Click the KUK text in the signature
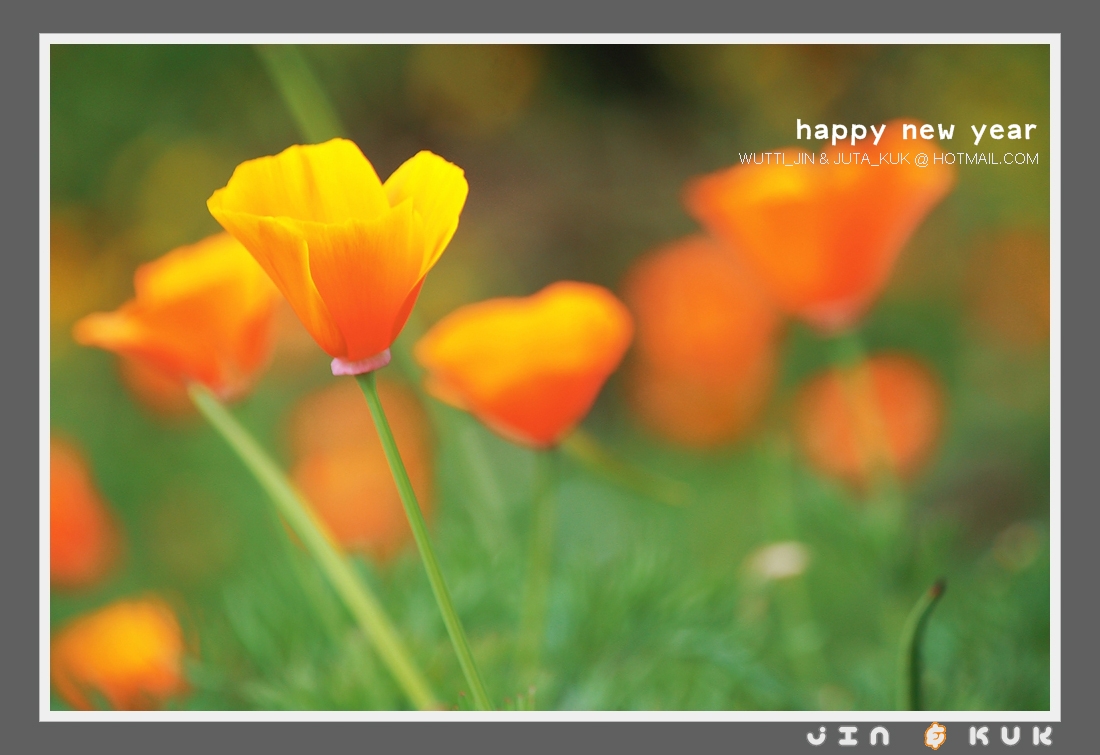Screen dimensions: 1100x755 [1010, 736]
